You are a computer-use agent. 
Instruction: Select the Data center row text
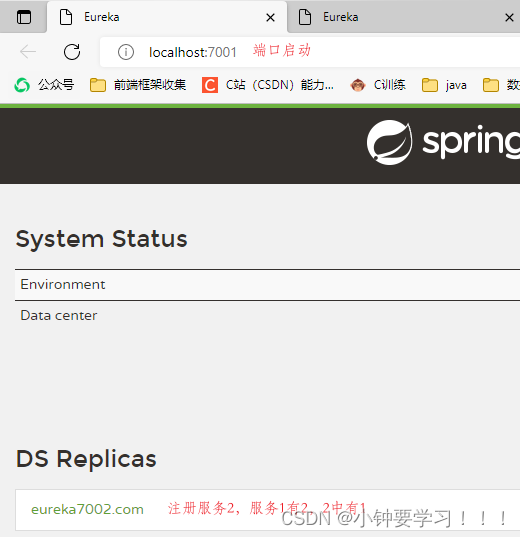point(59,315)
